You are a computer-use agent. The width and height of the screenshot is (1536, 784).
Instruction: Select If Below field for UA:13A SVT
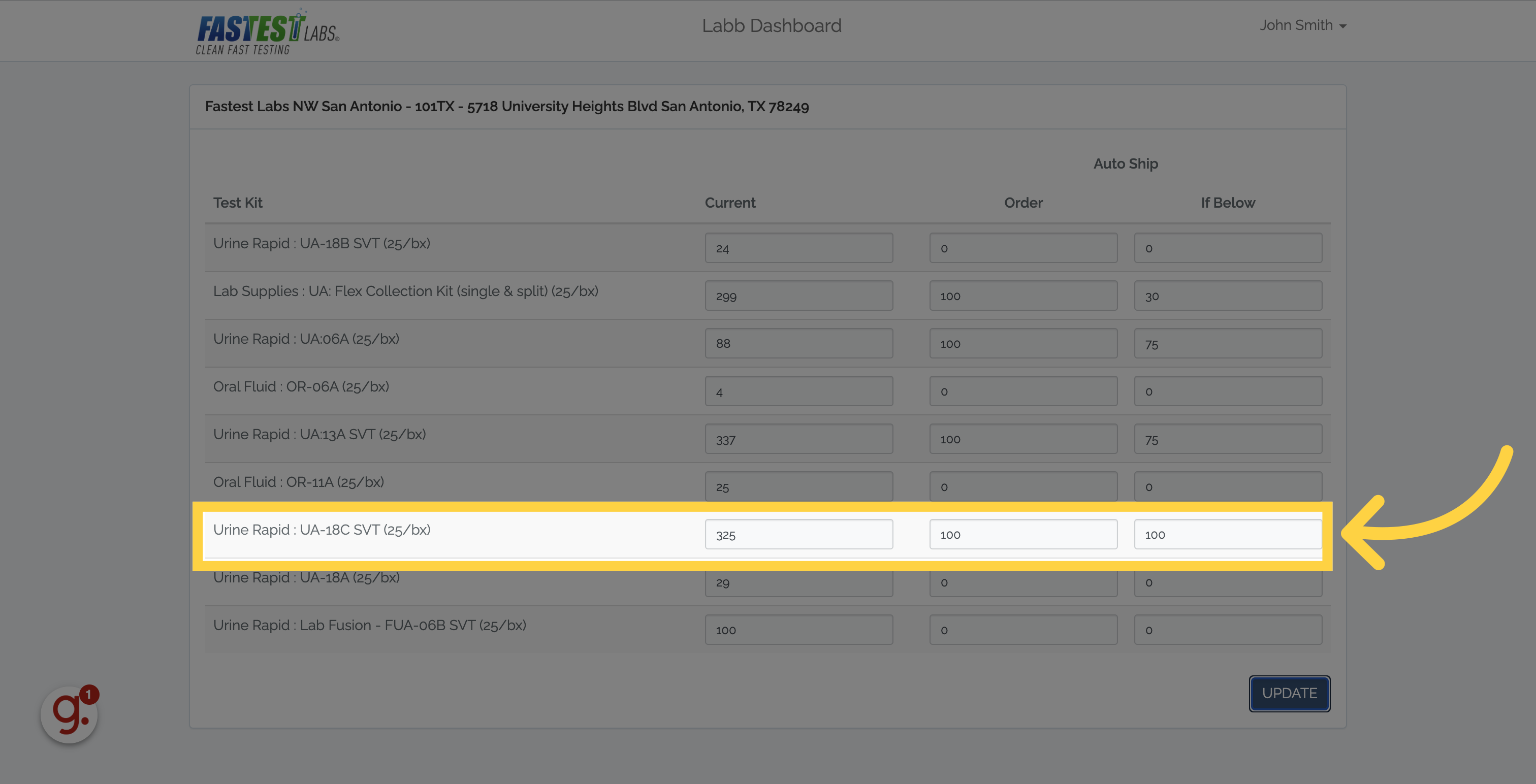pyautogui.click(x=1227, y=439)
